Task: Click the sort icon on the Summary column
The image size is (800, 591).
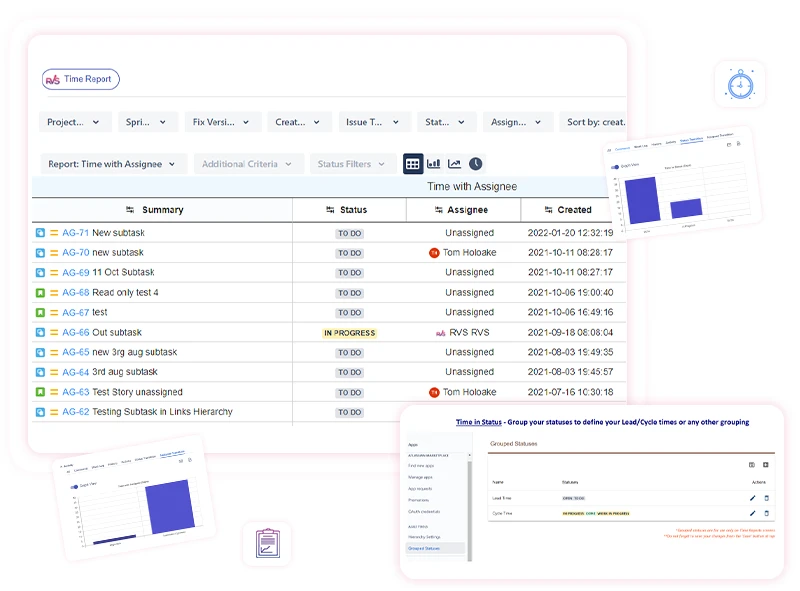Action: tap(130, 210)
